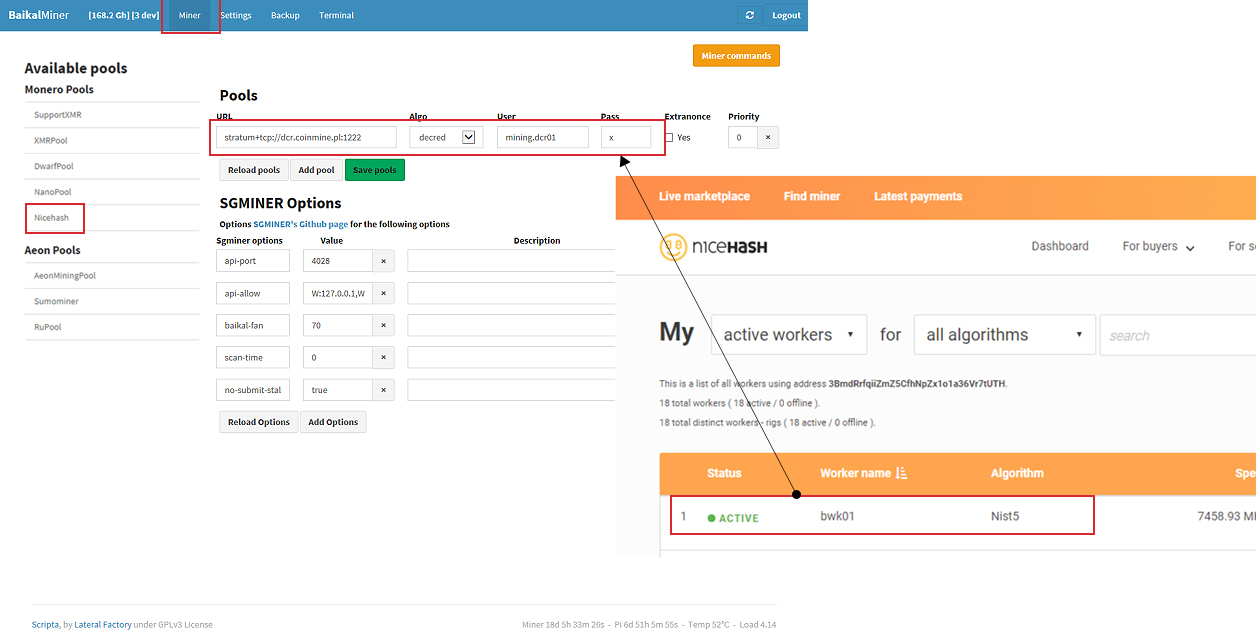
Task: Sort by Worker name sort icon
Action: click(x=901, y=473)
